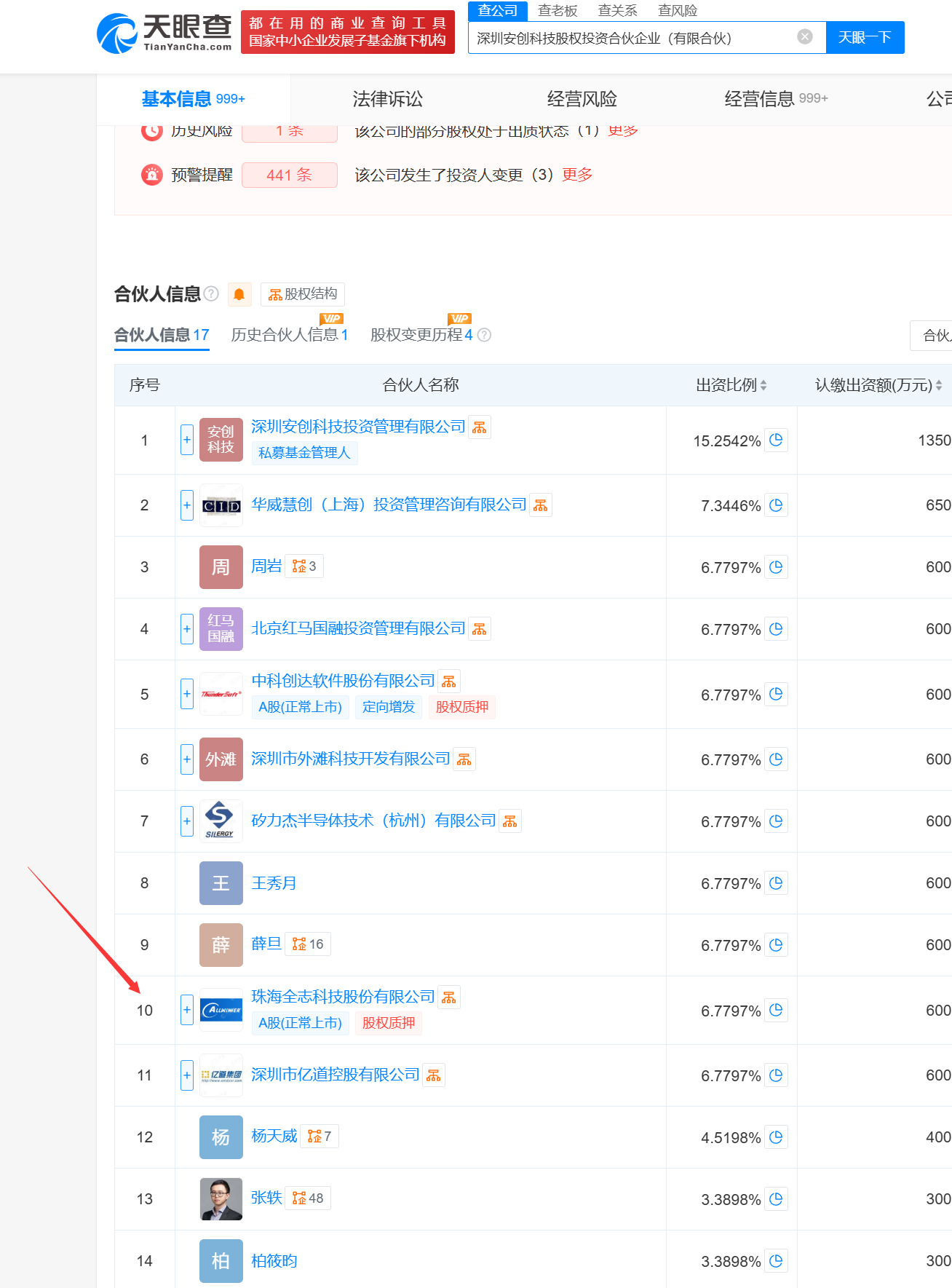952x1288 pixels.
Task: Open the TianYanCha logo homepage
Action: pos(164,33)
